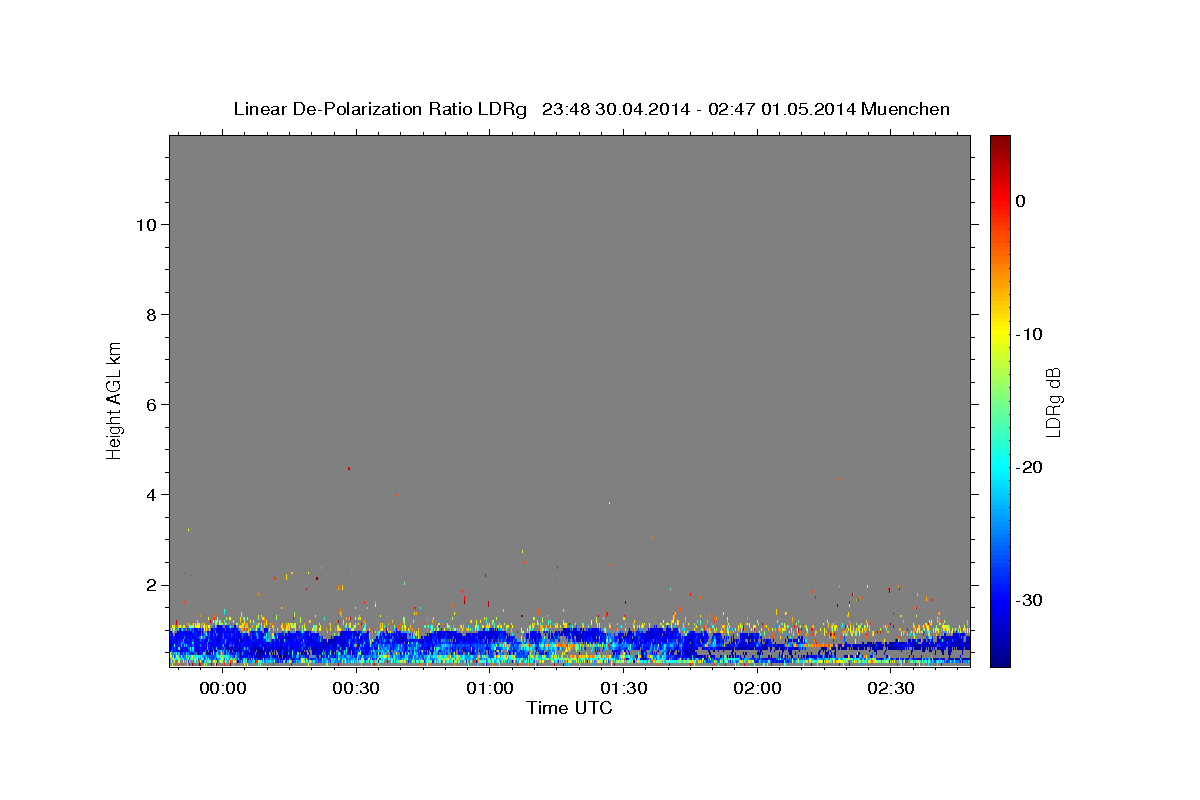Click the 8 km height tick label
Screen dimensions: 1200x800
pos(150,314)
